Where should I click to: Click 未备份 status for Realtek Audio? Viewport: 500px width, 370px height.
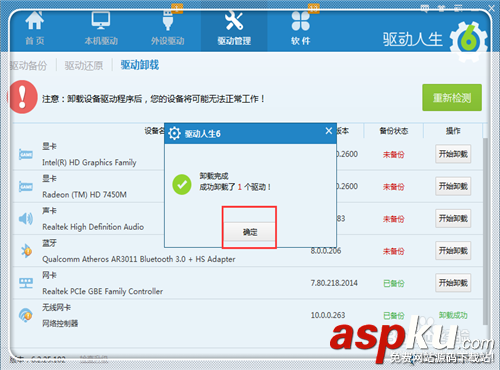(394, 219)
